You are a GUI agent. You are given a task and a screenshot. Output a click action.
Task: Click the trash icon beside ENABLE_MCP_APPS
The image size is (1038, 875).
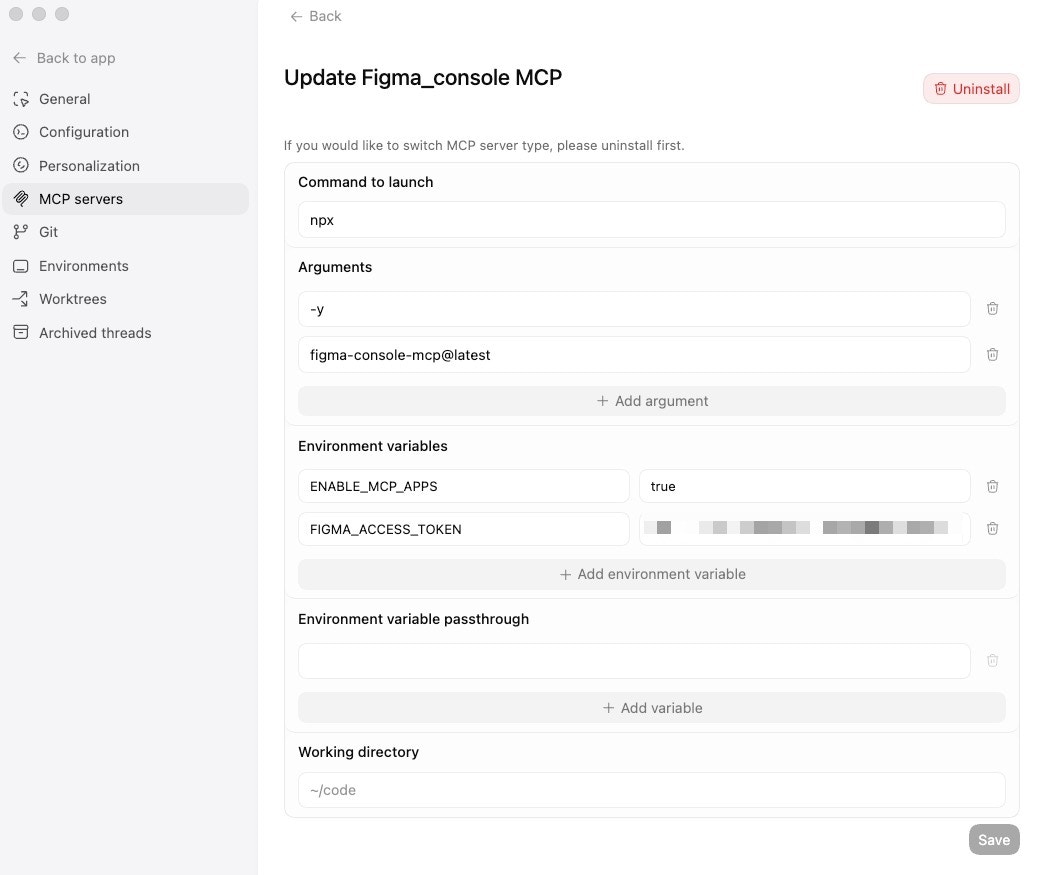(x=992, y=486)
